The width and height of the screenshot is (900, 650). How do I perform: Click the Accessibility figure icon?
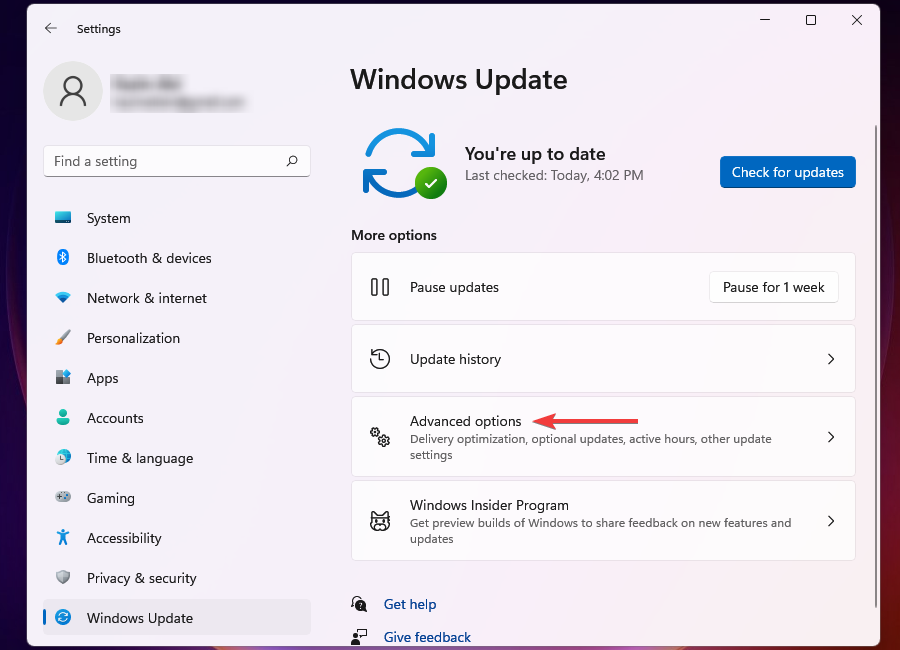[63, 537]
